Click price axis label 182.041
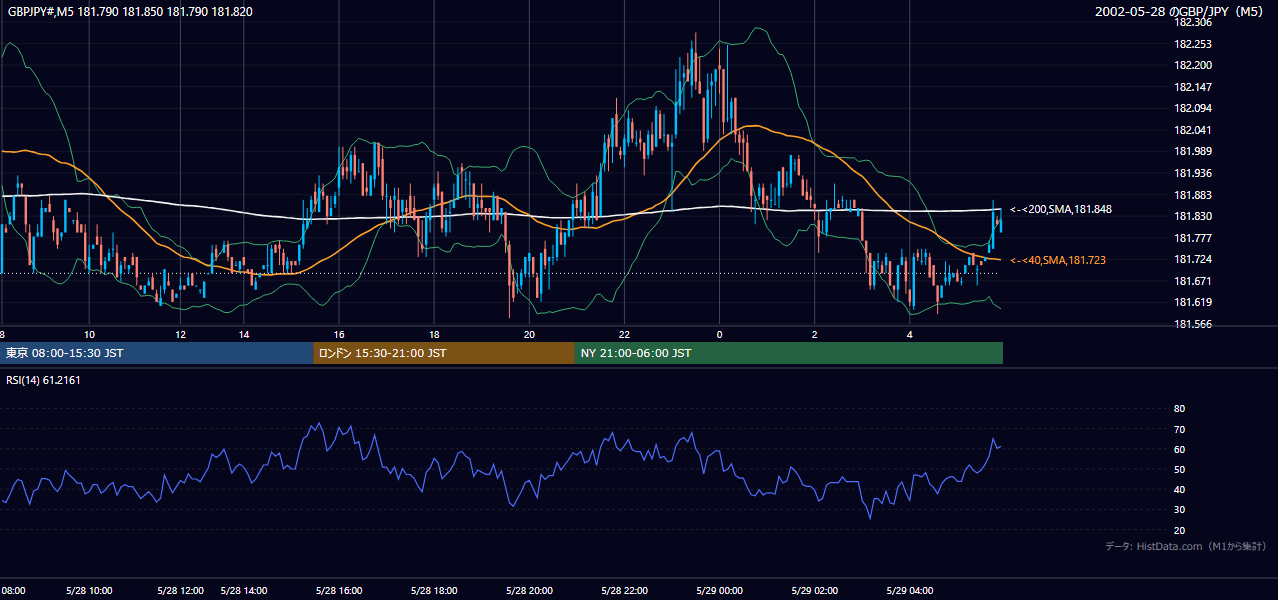This screenshot has width=1278, height=600. 1192,130
